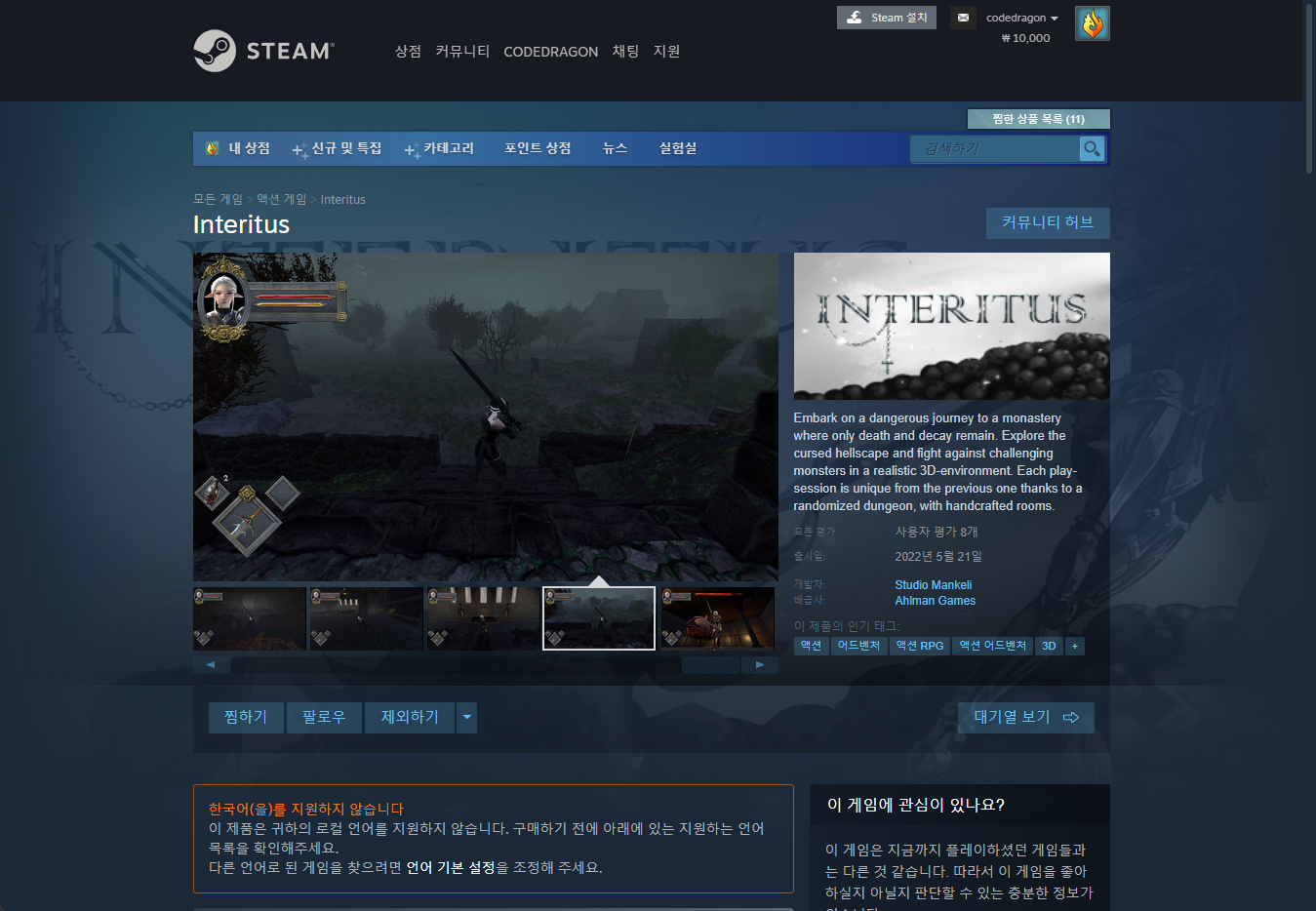
Task: Click the 어드벤처 tag
Action: tap(858, 646)
